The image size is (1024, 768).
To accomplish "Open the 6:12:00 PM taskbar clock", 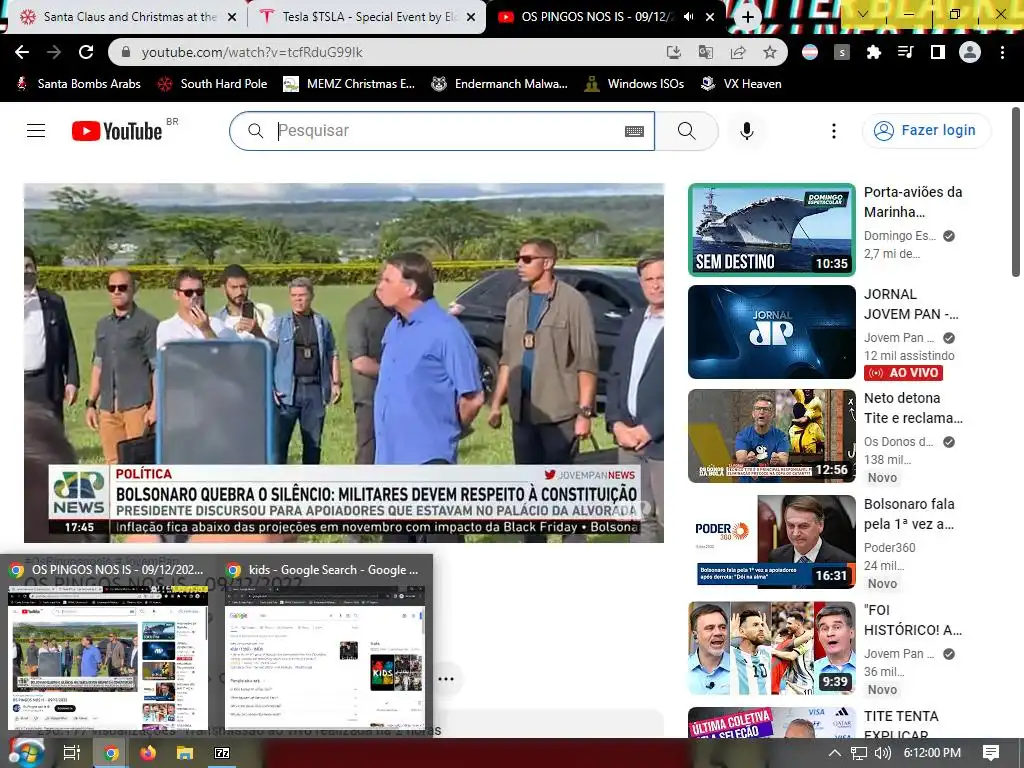I will point(932,753).
